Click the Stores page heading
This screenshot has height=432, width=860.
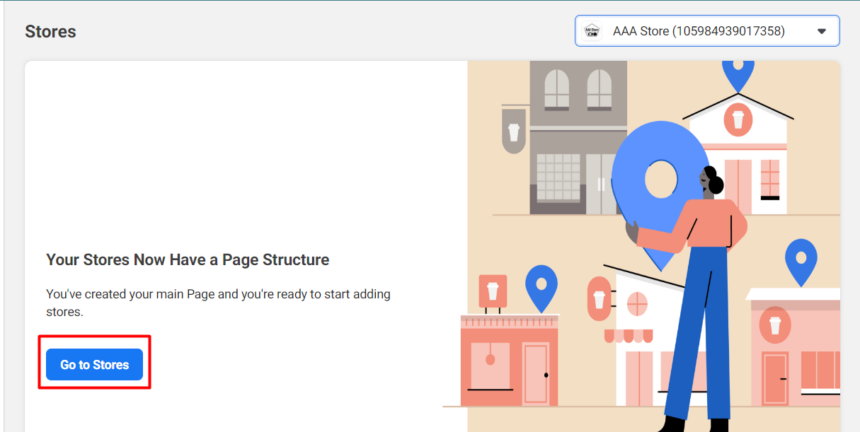tap(50, 32)
